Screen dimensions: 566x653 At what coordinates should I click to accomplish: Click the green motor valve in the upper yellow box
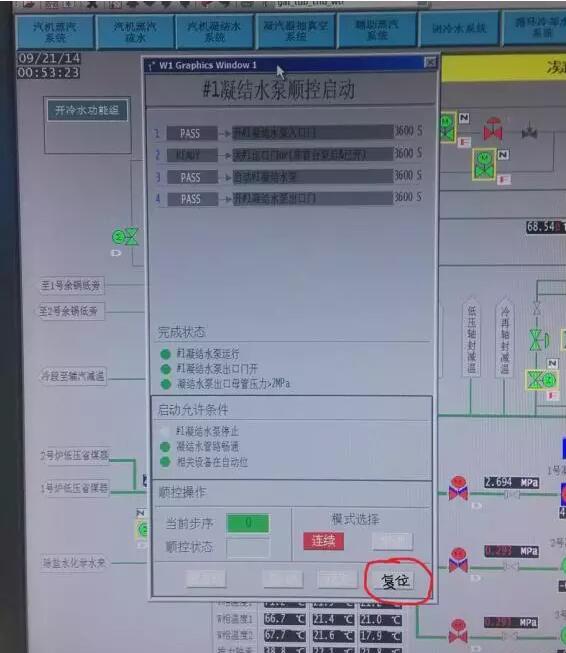coord(448,127)
